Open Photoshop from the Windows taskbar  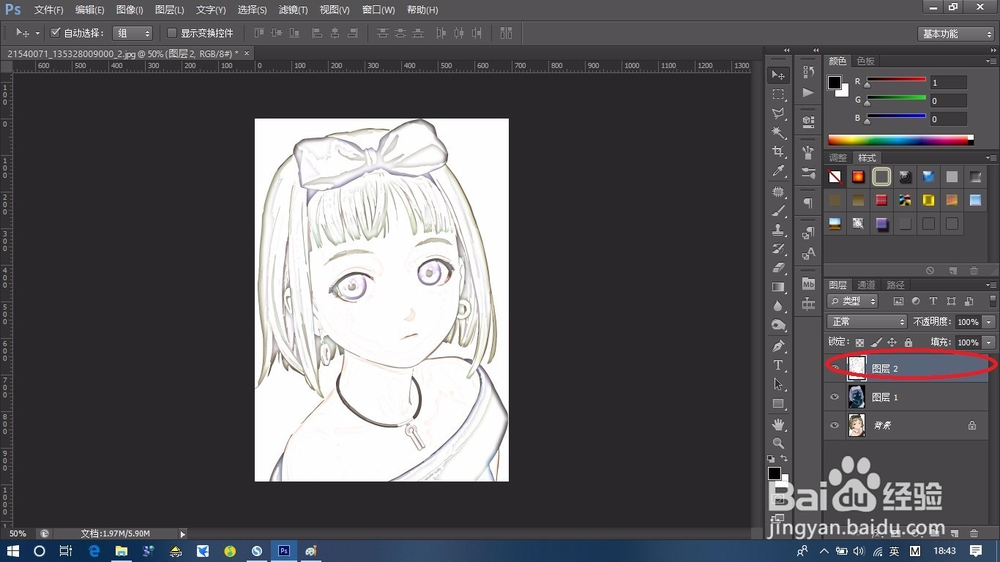click(284, 551)
